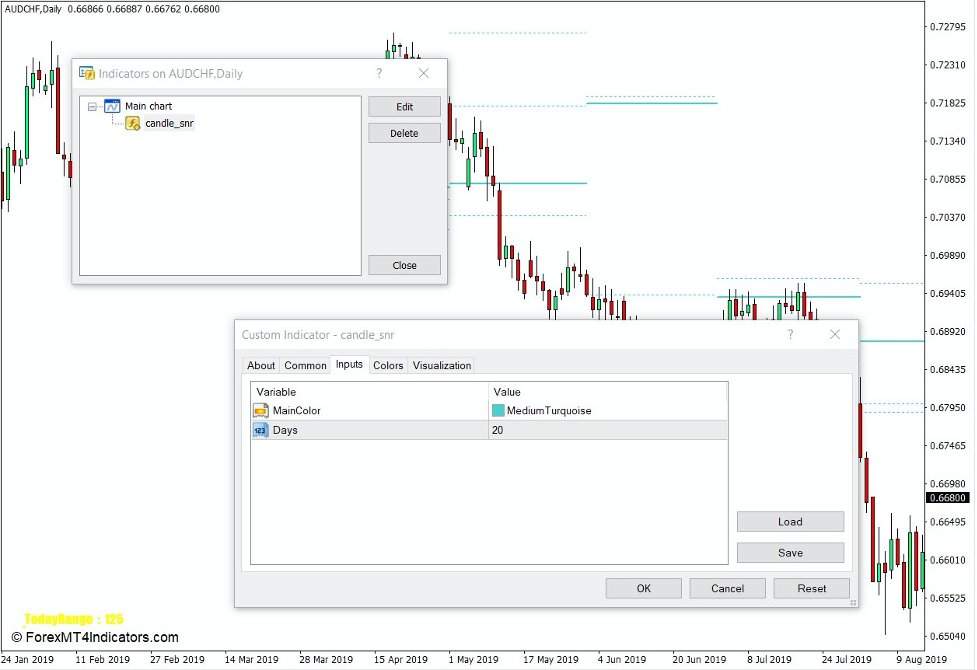Open the About tab
This screenshot has width=977, height=670.
(260, 365)
